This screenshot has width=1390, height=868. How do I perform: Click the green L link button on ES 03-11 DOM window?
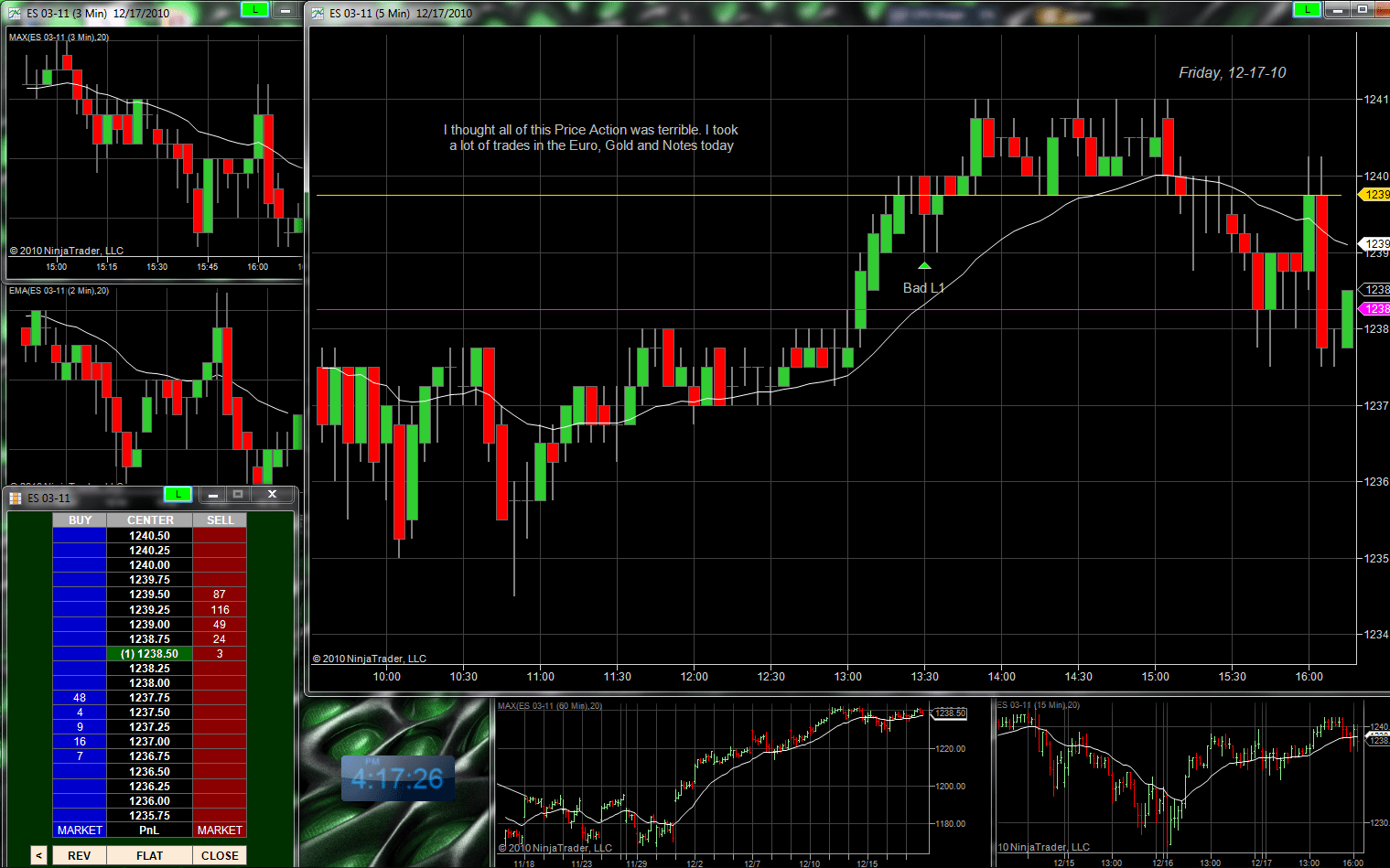[x=178, y=494]
